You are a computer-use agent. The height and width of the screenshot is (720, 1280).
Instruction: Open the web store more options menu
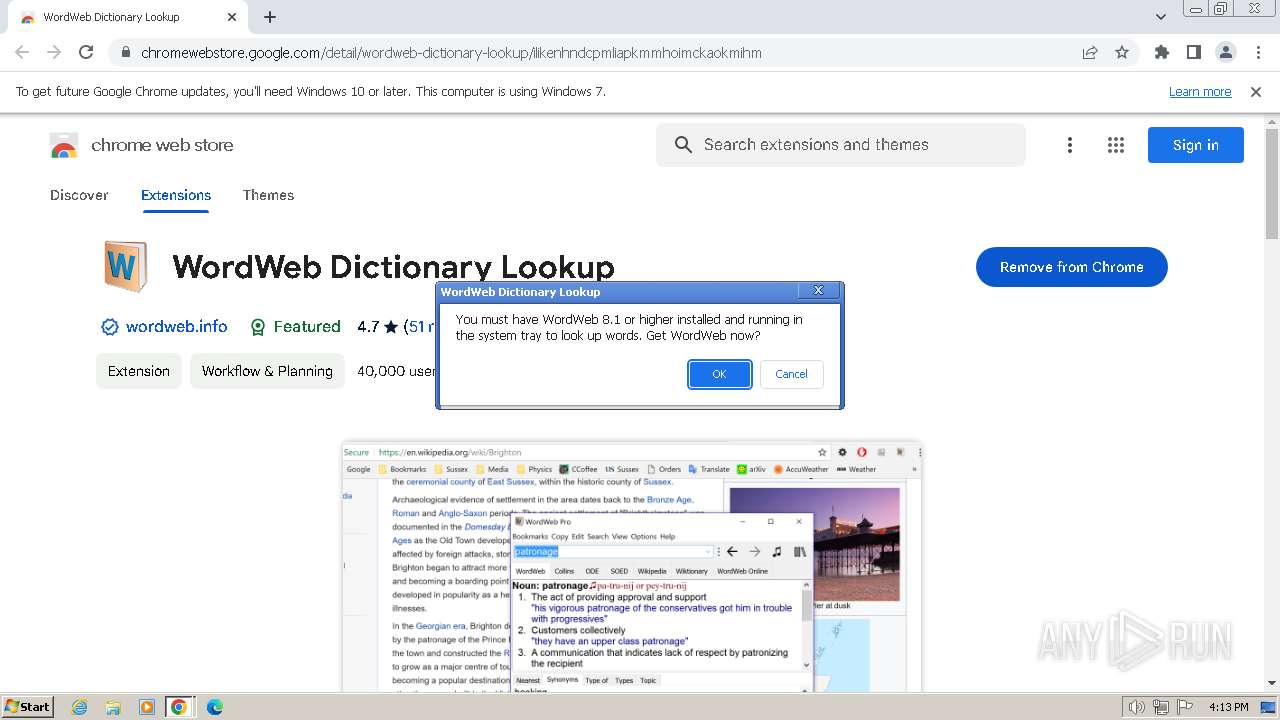(x=1069, y=145)
